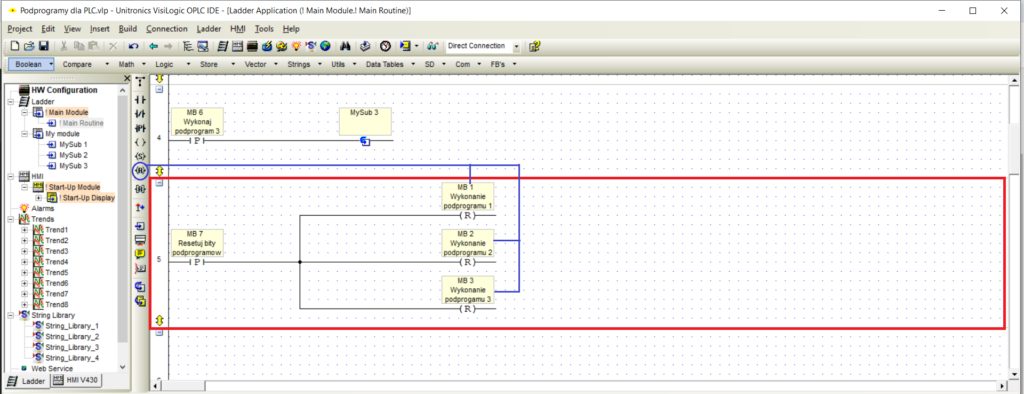Image resolution: width=1024 pixels, height=394 pixels.
Task: Click the binoculars Find icon
Action: click(345, 46)
